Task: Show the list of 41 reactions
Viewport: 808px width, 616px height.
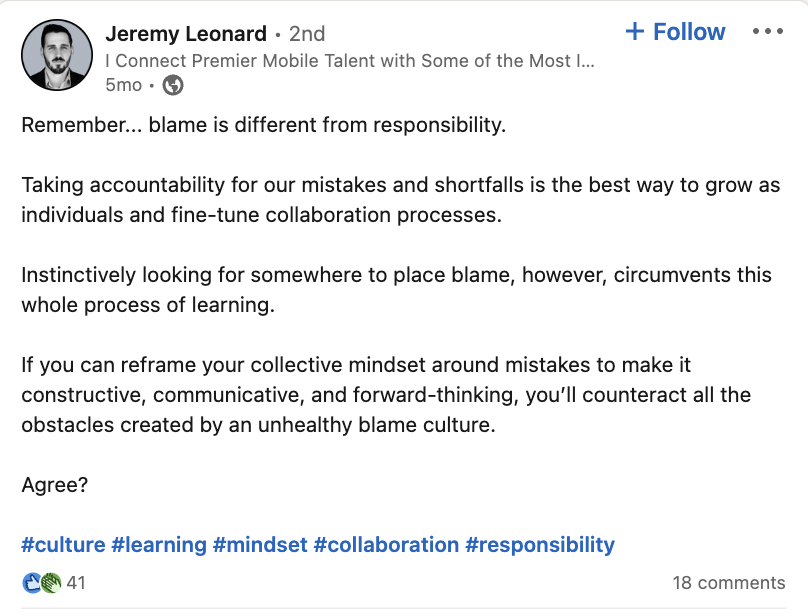Action: click(76, 582)
